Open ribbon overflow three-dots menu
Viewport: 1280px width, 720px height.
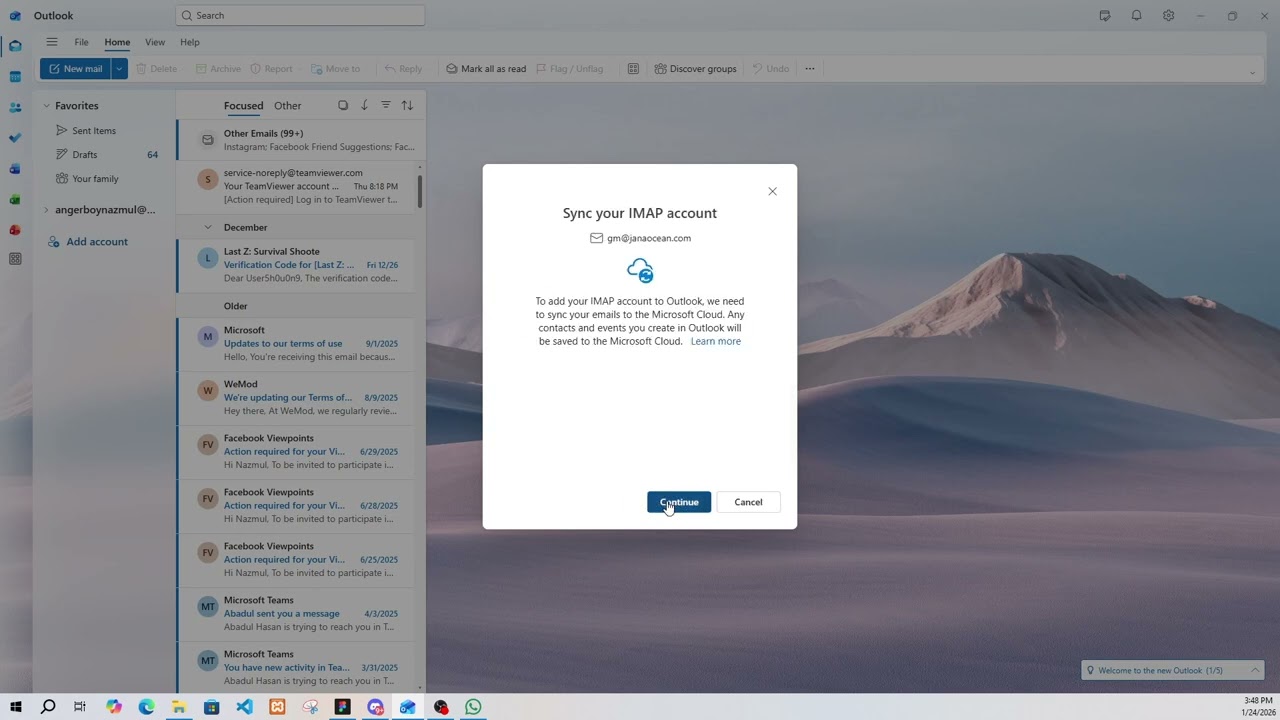[810, 69]
